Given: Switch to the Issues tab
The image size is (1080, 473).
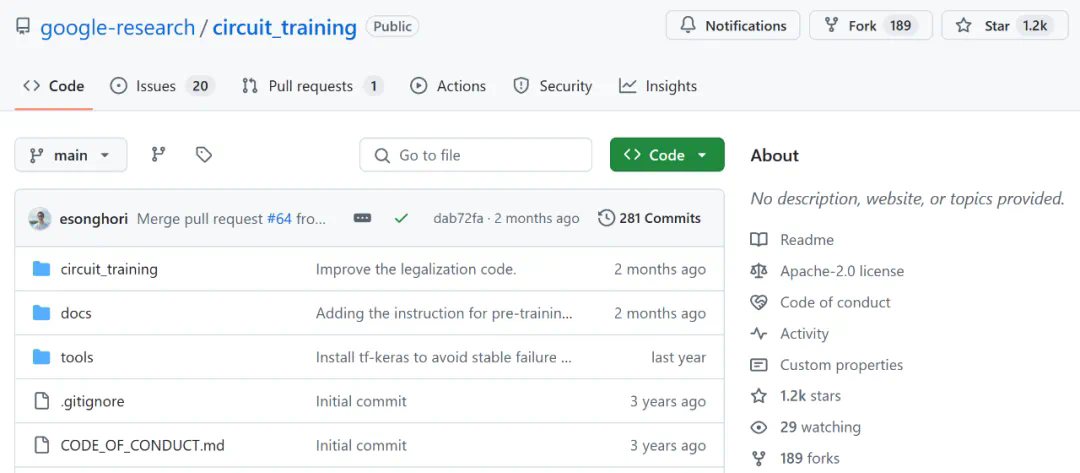Looking at the screenshot, I should pyautogui.click(x=160, y=86).
